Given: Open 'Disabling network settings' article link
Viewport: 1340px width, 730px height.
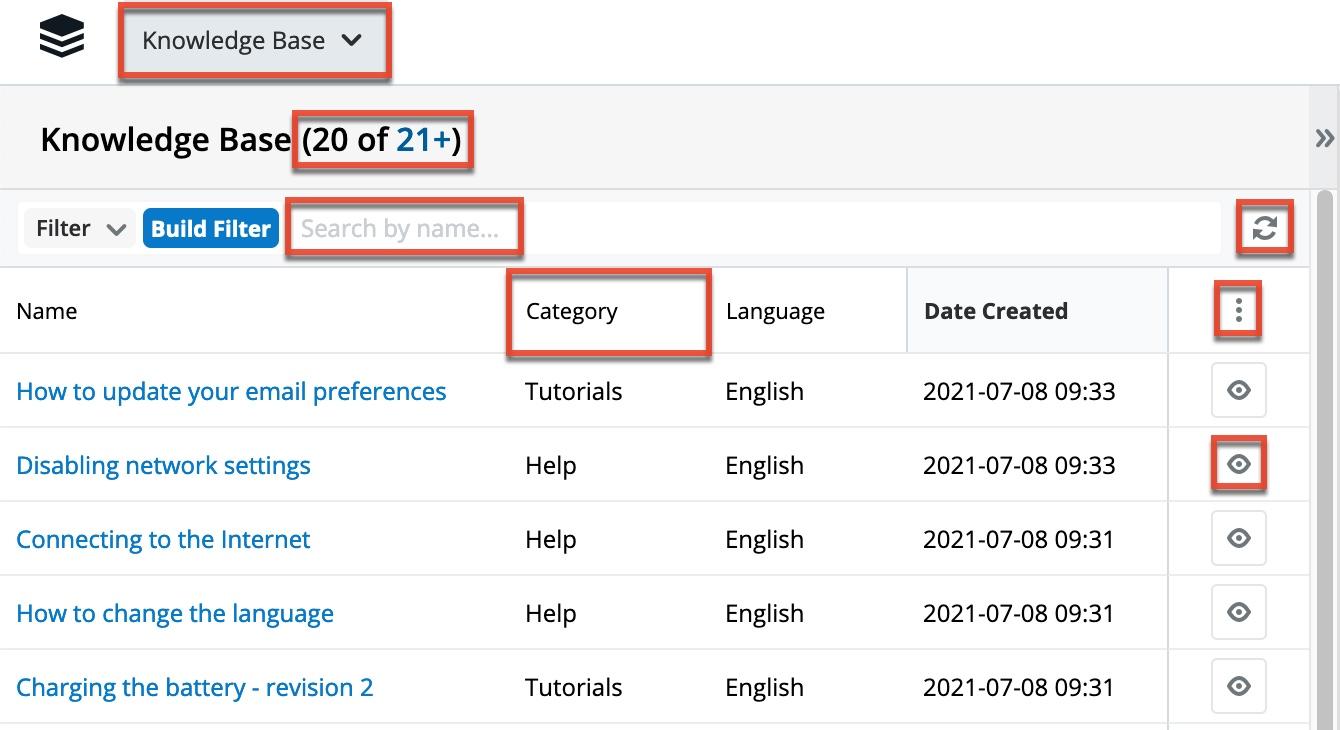Looking at the screenshot, I should point(163,466).
